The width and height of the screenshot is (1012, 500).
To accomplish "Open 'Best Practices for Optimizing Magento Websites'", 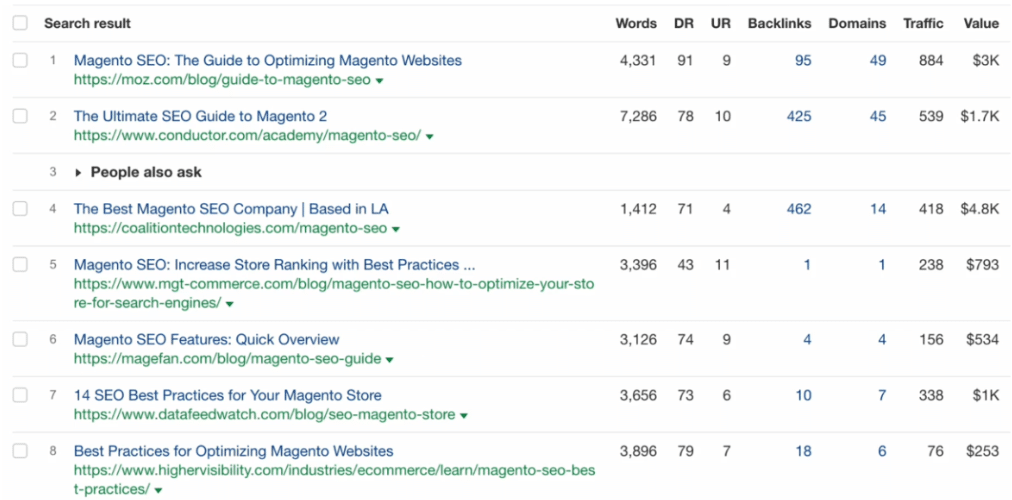I will [234, 451].
